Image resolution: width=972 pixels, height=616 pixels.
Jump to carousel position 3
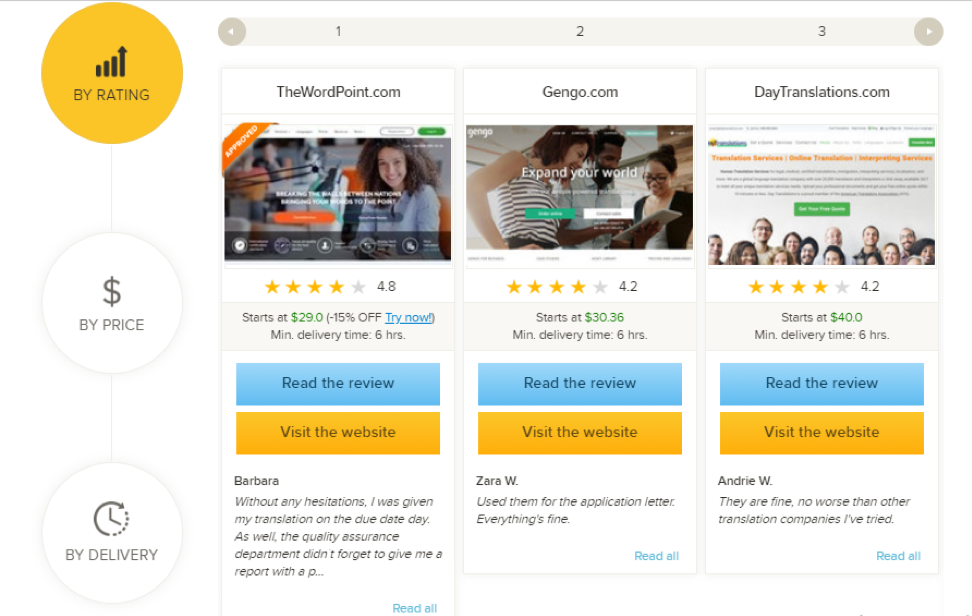(x=822, y=31)
